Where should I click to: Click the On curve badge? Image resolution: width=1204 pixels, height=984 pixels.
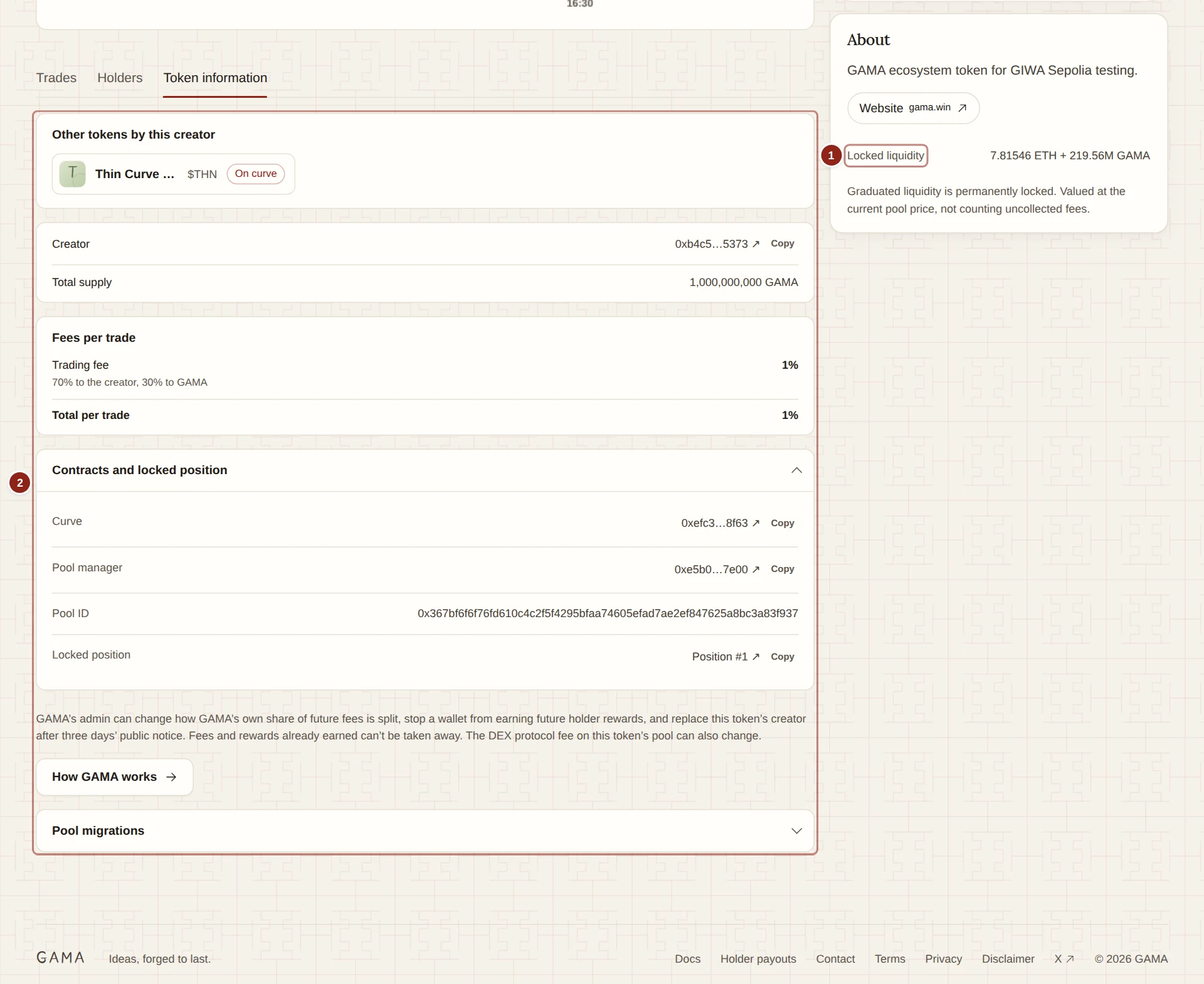[x=255, y=174]
